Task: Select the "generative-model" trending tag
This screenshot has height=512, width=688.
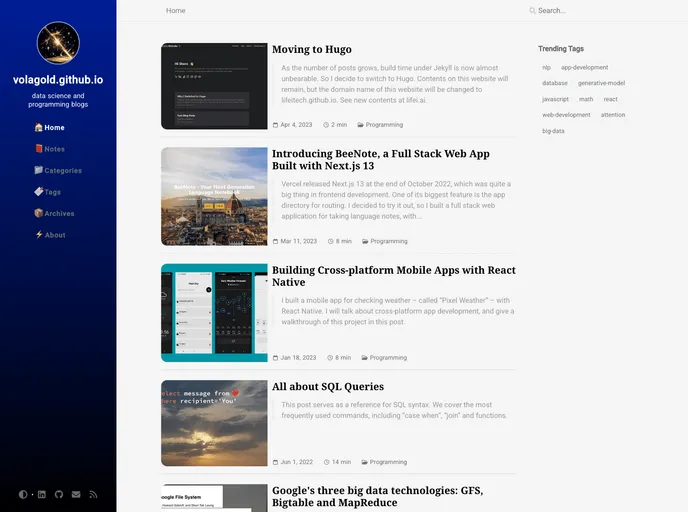Action: (601, 83)
